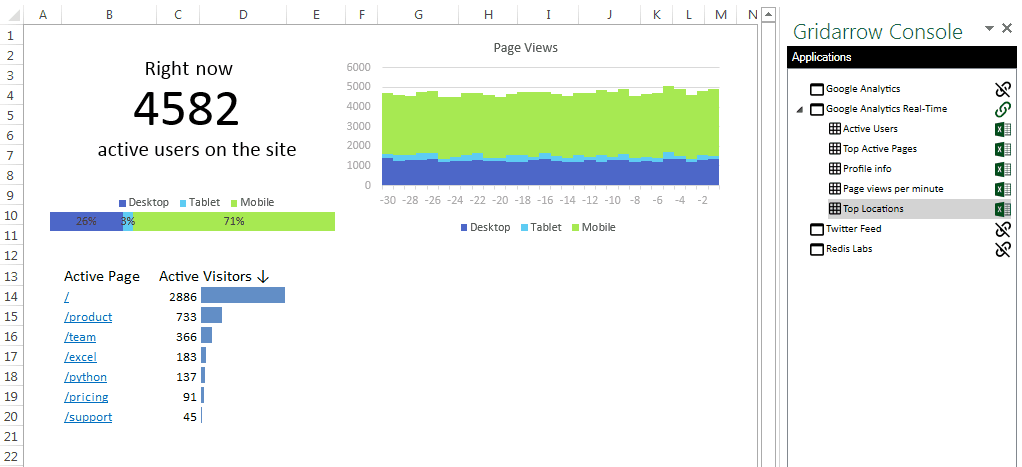Click the Active Visitors column heading
The image size is (1022, 467).
point(214,277)
